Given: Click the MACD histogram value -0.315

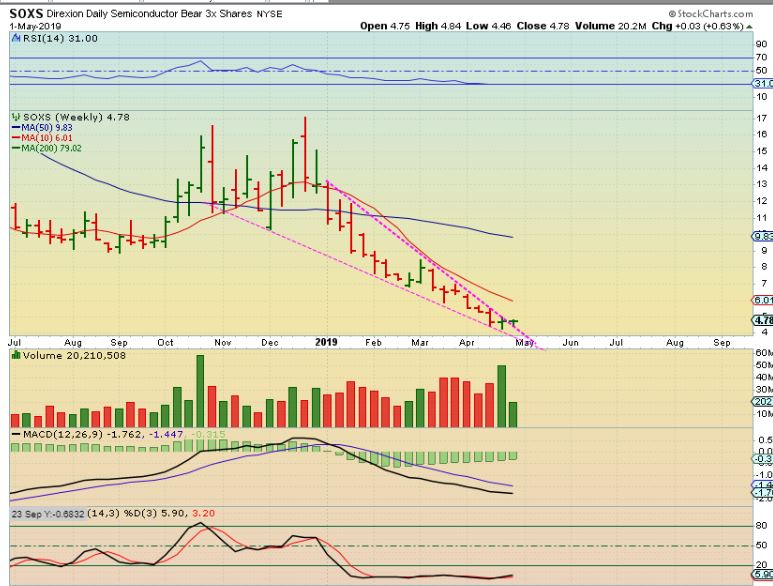Looking at the screenshot, I should 207,434.
